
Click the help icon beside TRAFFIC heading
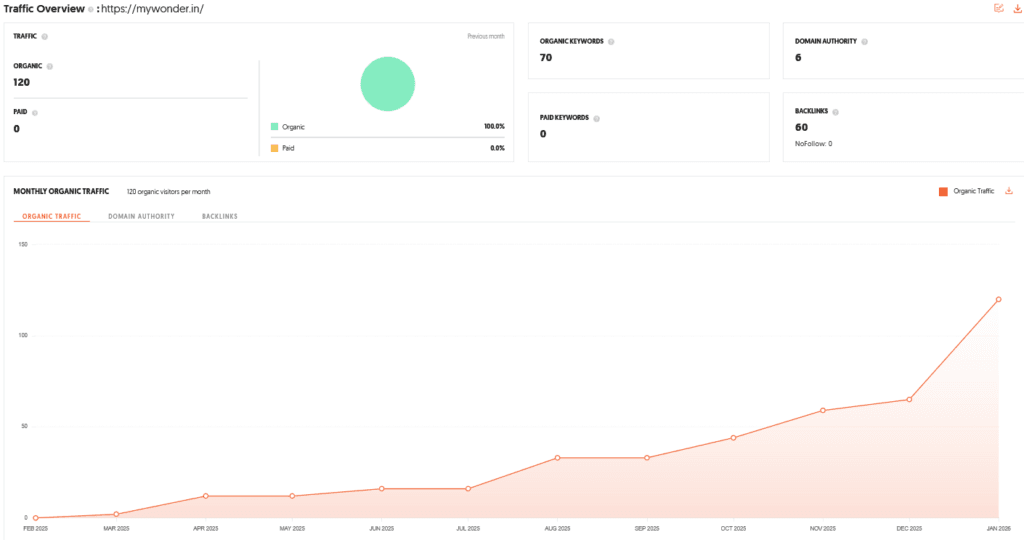[44, 37]
